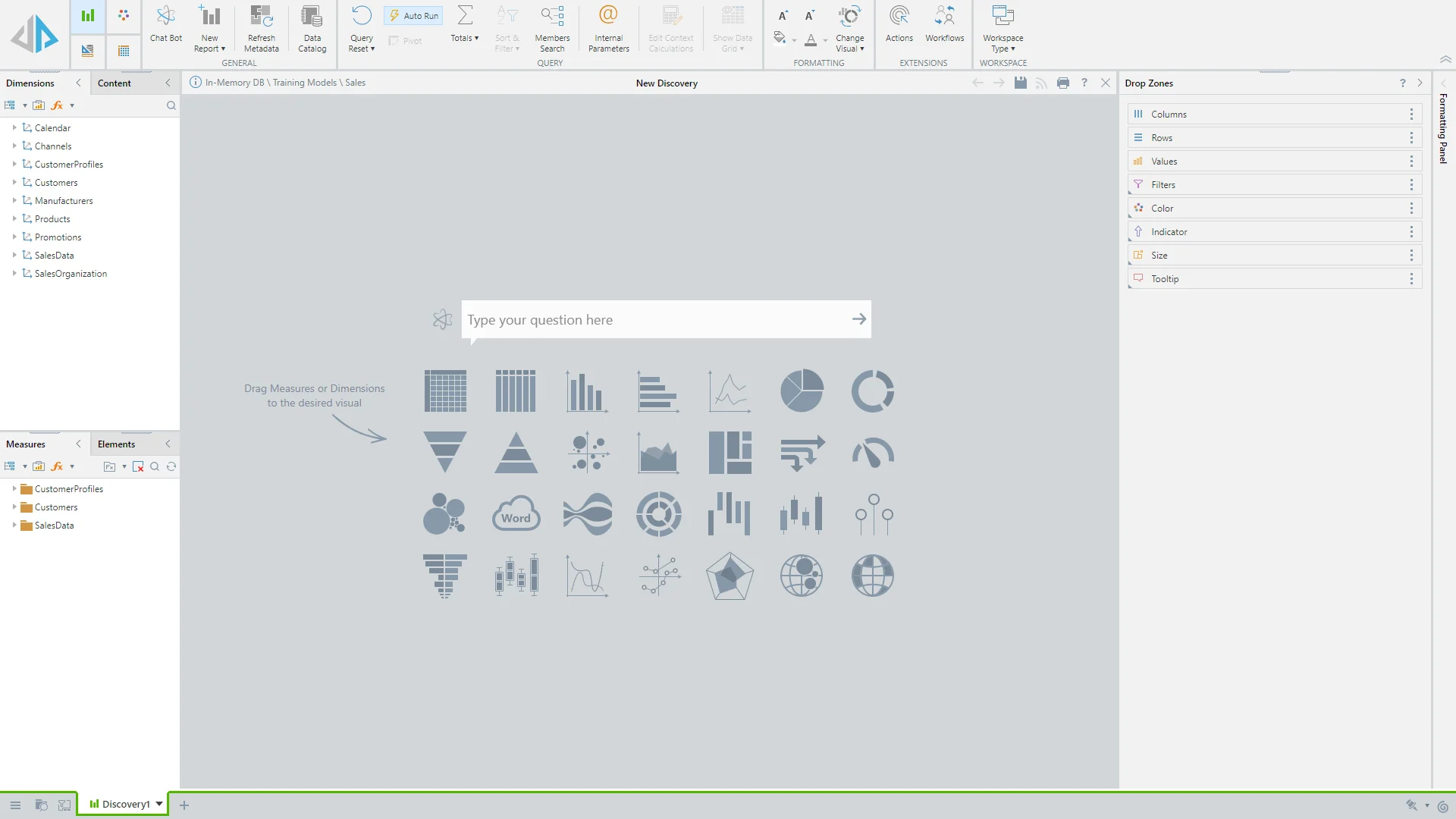
Task: Choose the word cloud visual
Action: point(516,515)
